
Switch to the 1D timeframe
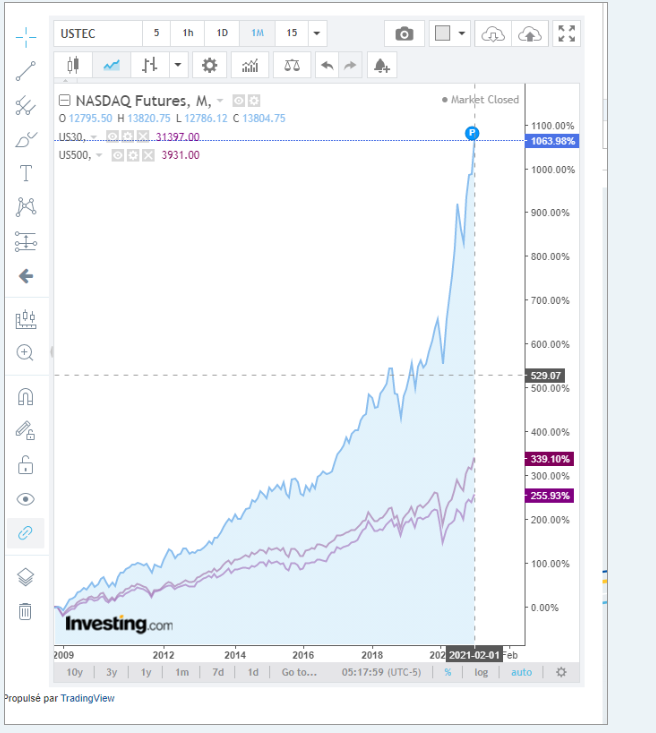(x=222, y=33)
